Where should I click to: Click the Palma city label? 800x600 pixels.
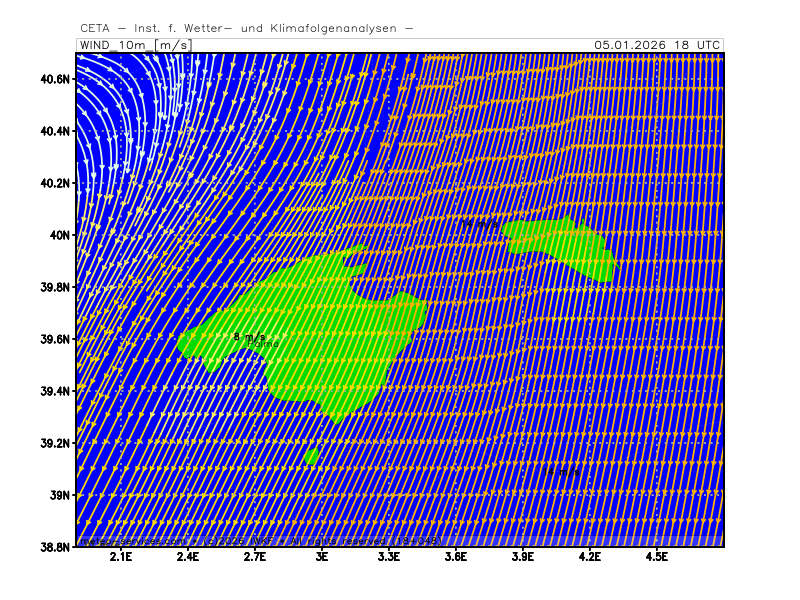[264, 345]
